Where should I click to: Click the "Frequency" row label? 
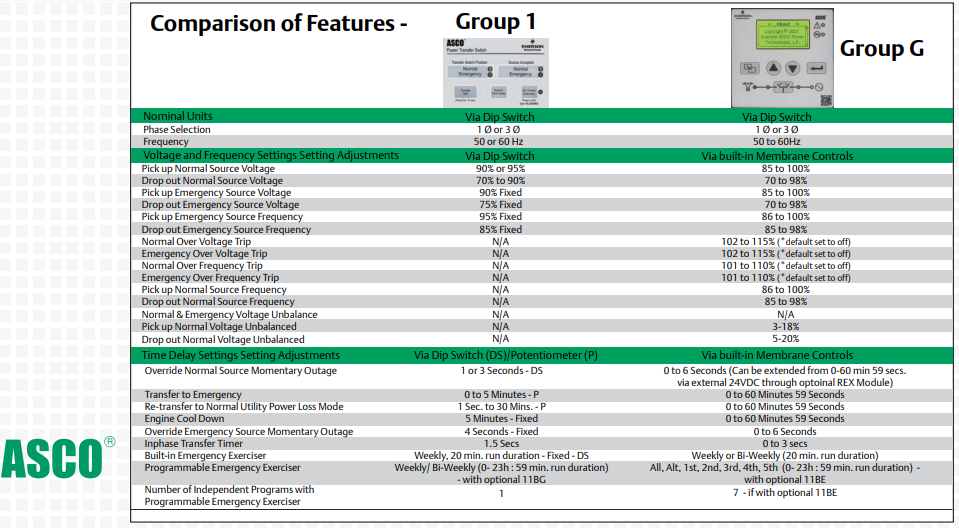pyautogui.click(x=166, y=142)
